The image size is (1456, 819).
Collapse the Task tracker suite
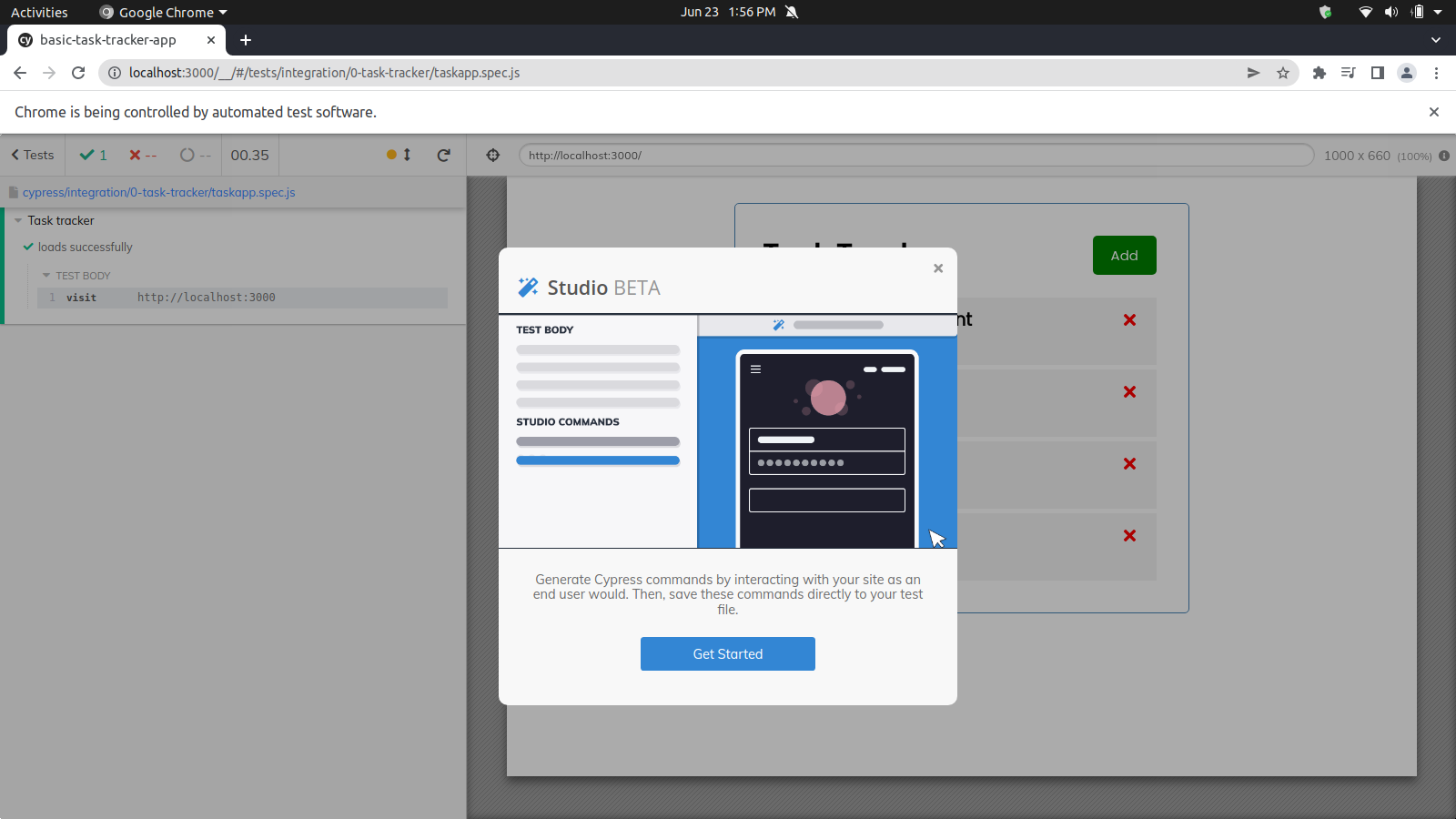pos(18,220)
